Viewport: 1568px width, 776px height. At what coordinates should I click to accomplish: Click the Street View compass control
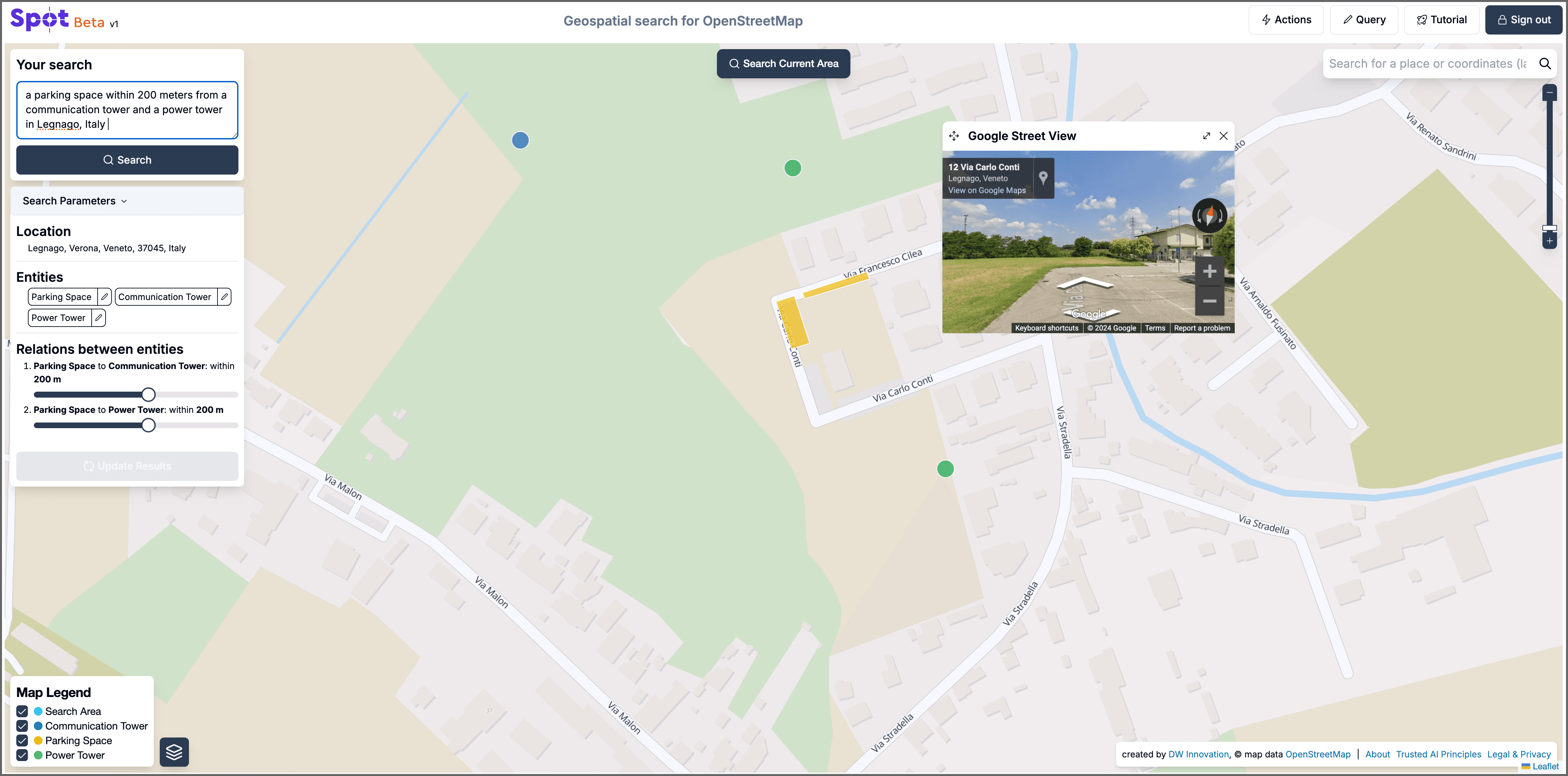pos(1209,215)
